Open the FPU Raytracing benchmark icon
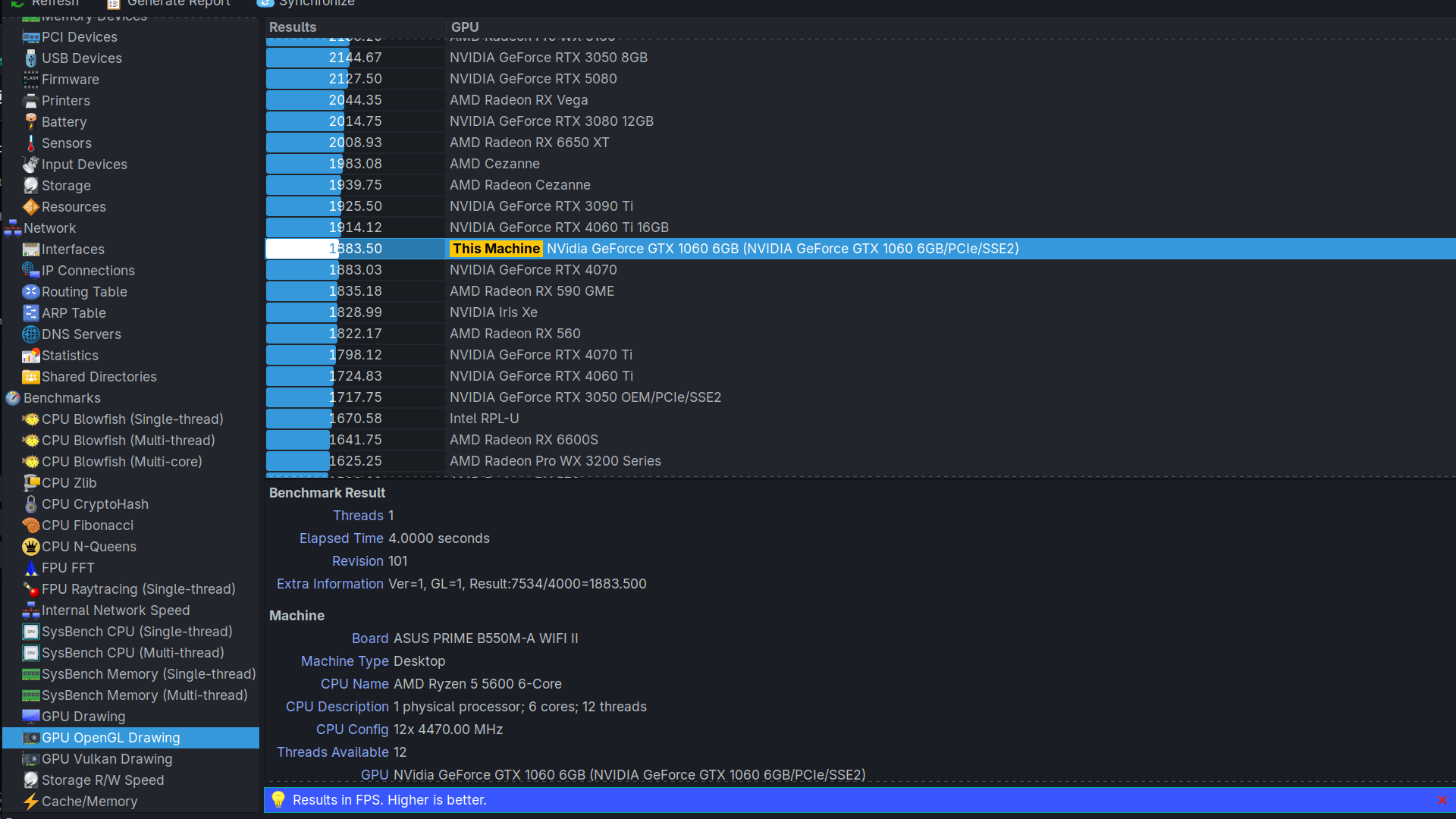The height and width of the screenshot is (819, 1456). (30, 588)
